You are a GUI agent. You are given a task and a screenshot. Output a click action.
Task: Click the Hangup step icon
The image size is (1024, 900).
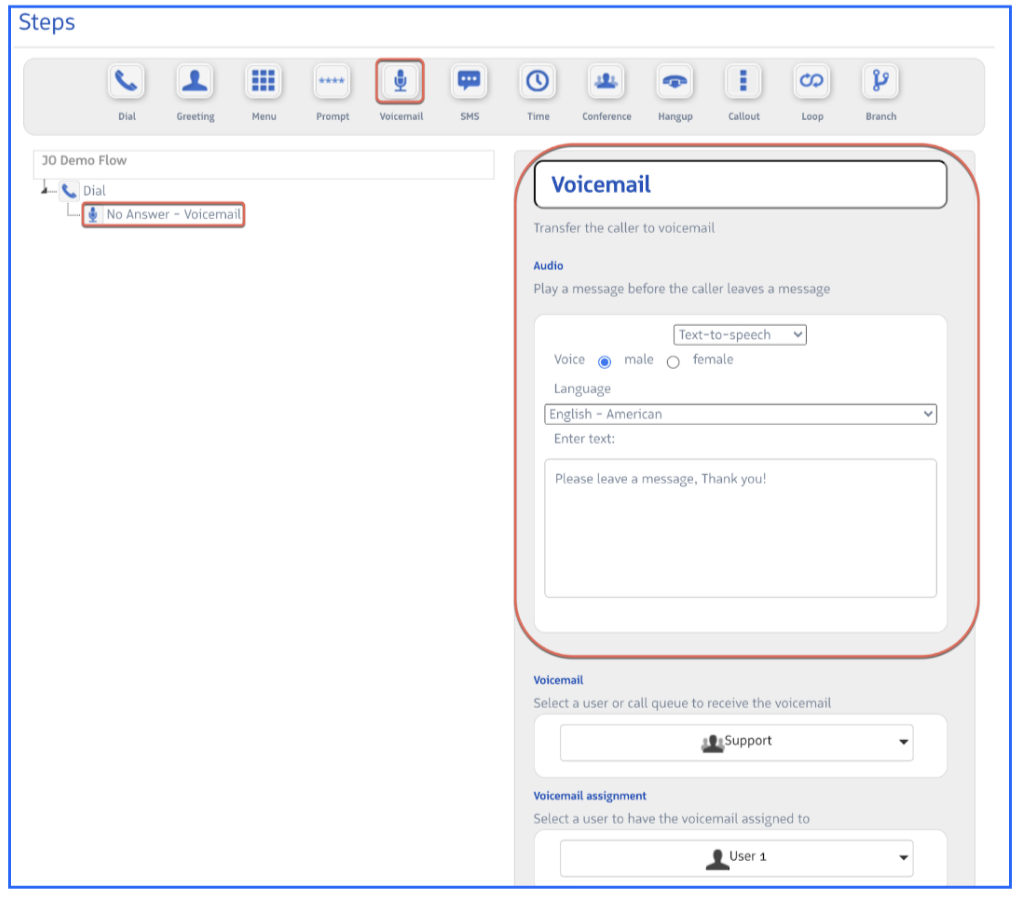[675, 82]
